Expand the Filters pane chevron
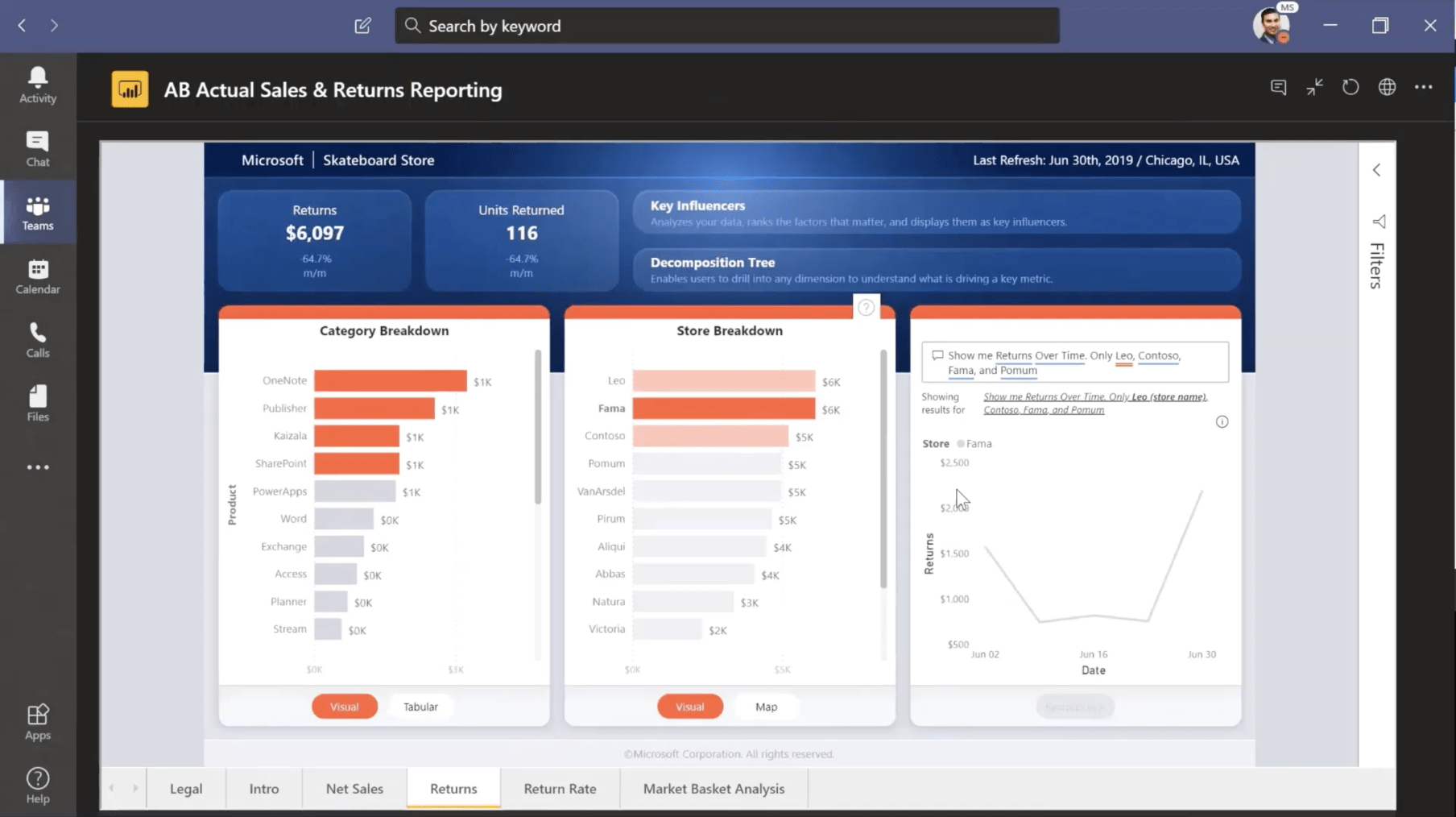This screenshot has width=1456, height=817. pos(1377,170)
